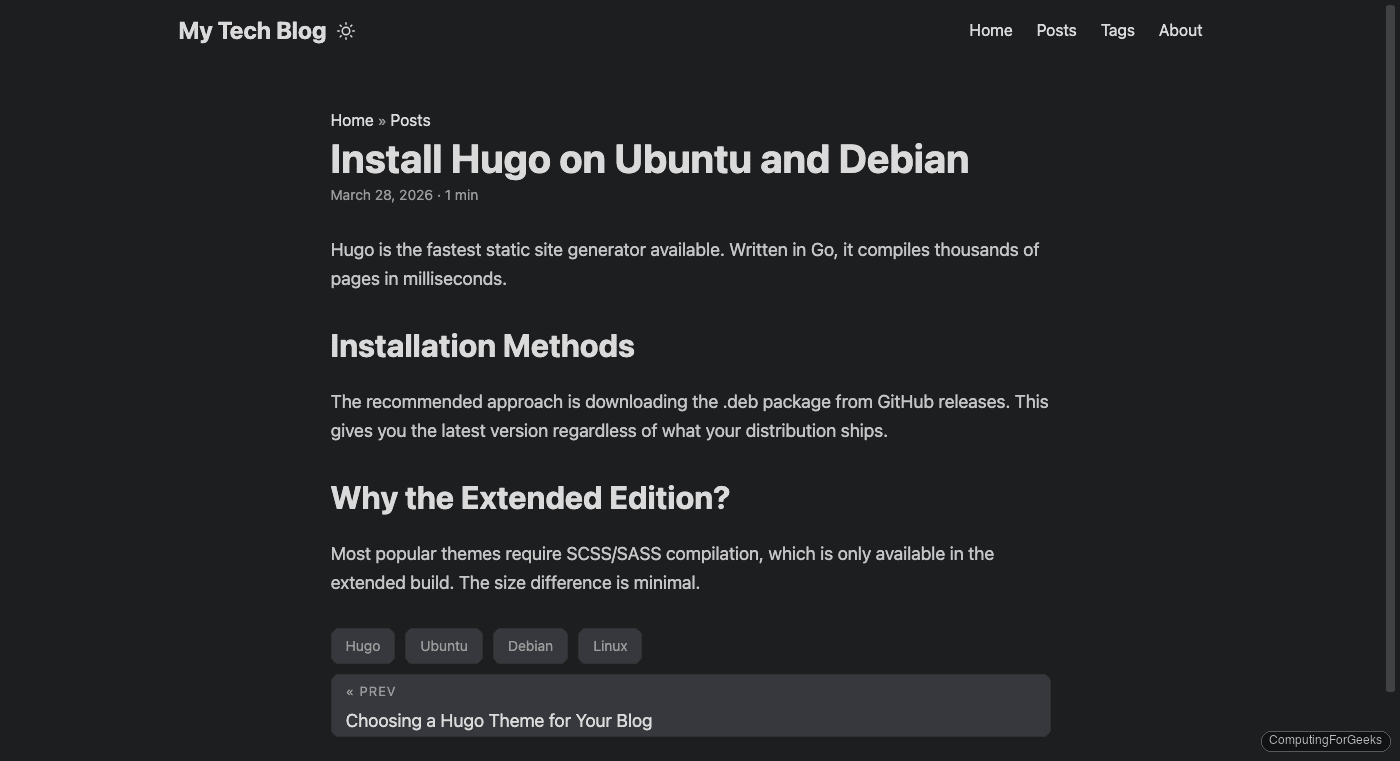Click the 'Installation Methods' heading
The height and width of the screenshot is (761, 1400).
coord(482,345)
